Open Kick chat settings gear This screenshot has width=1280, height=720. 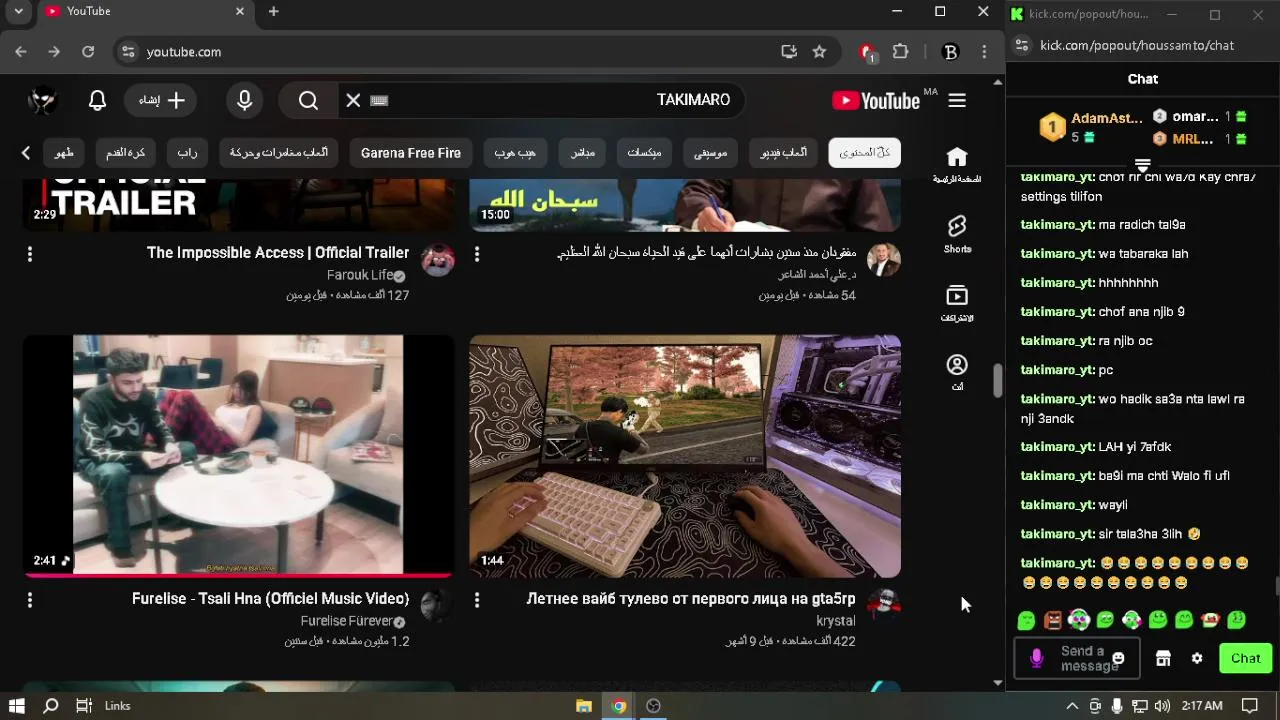[x=1197, y=658]
